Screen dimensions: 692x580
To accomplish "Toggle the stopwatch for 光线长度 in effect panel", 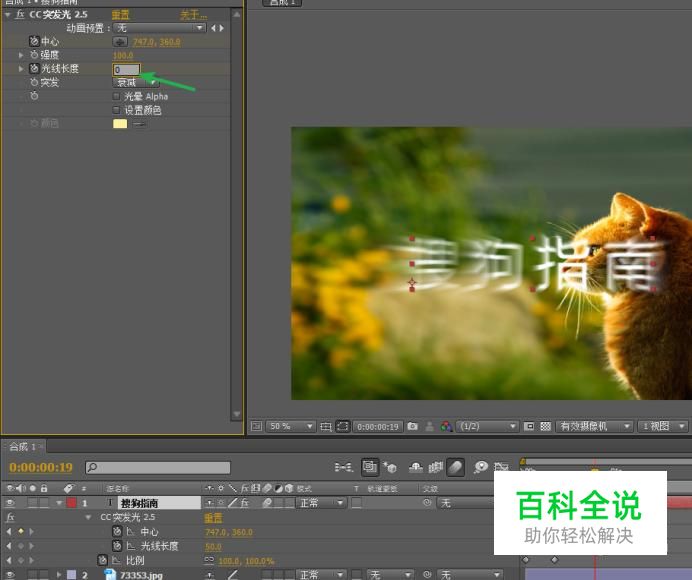I will [x=34, y=68].
